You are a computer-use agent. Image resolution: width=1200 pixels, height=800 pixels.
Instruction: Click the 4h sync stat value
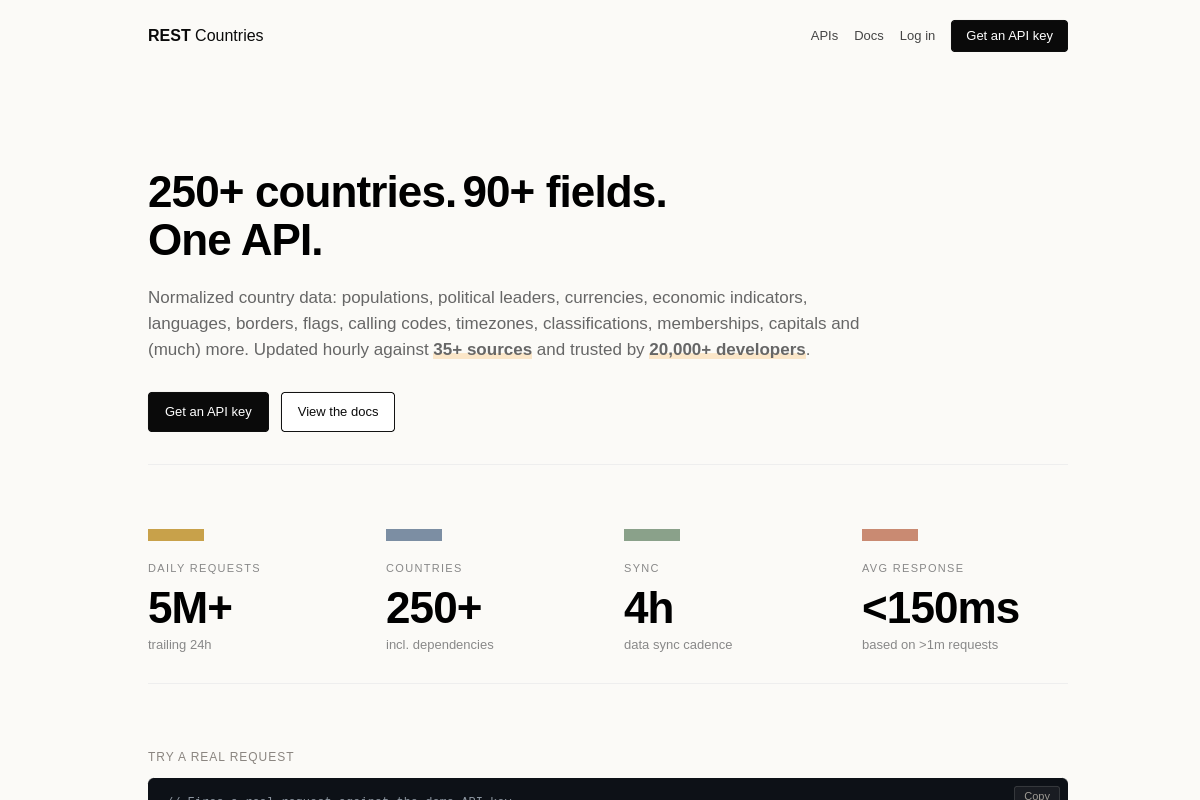(x=649, y=608)
